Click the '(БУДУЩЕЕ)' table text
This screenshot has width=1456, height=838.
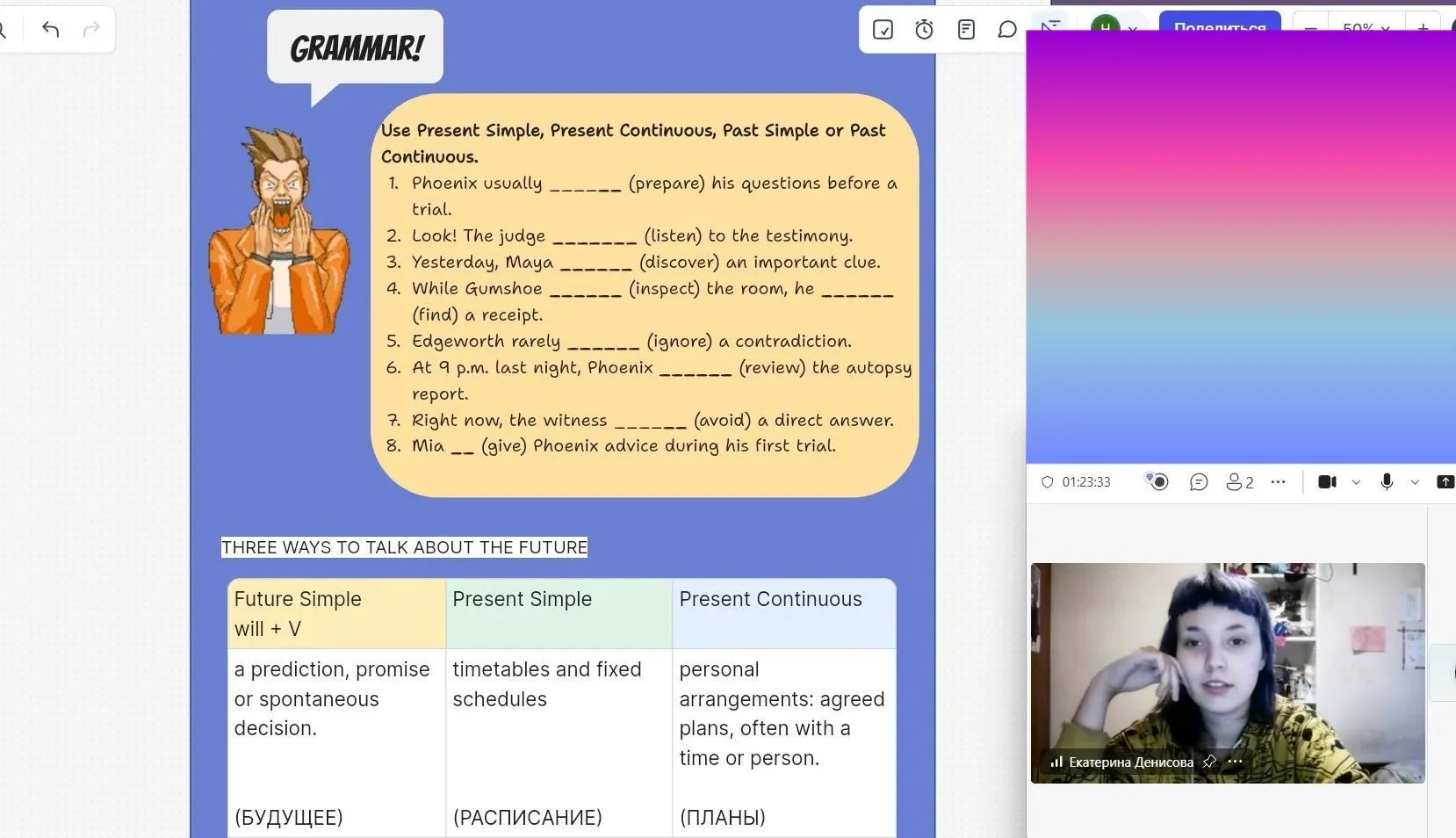(289, 818)
